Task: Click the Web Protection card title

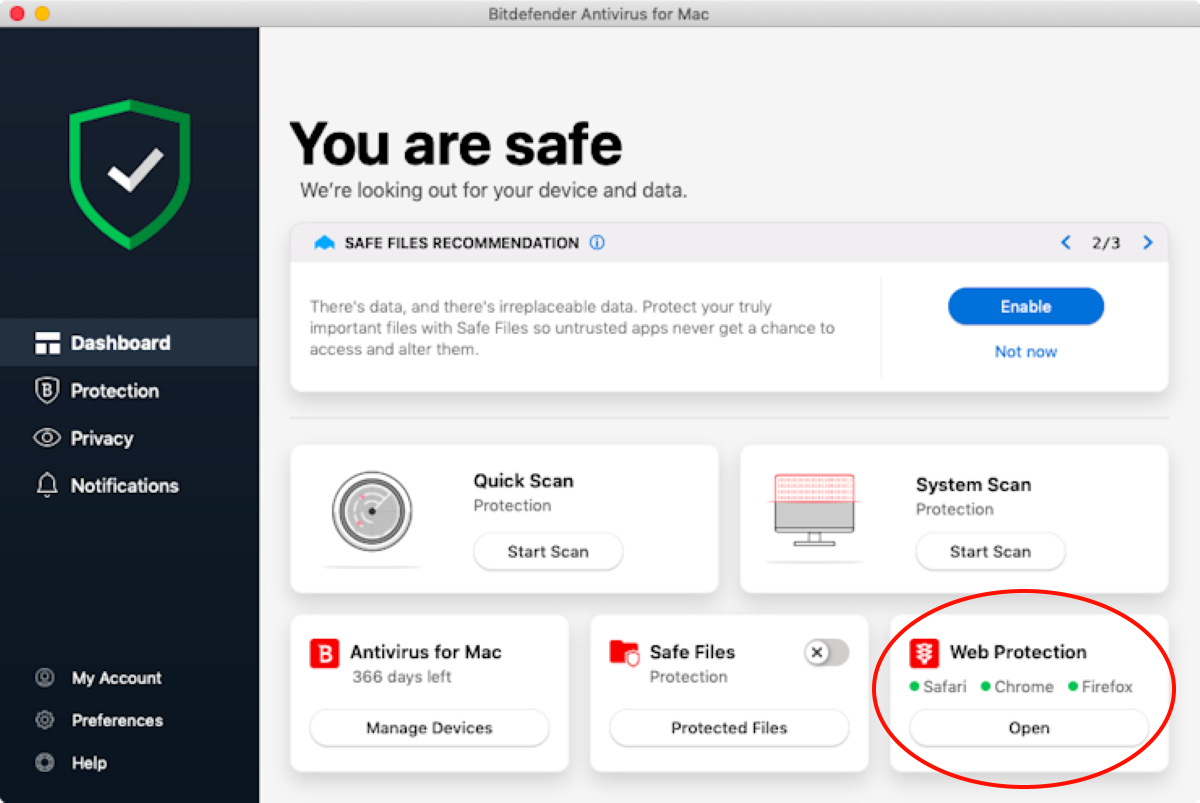Action: 1018,652
